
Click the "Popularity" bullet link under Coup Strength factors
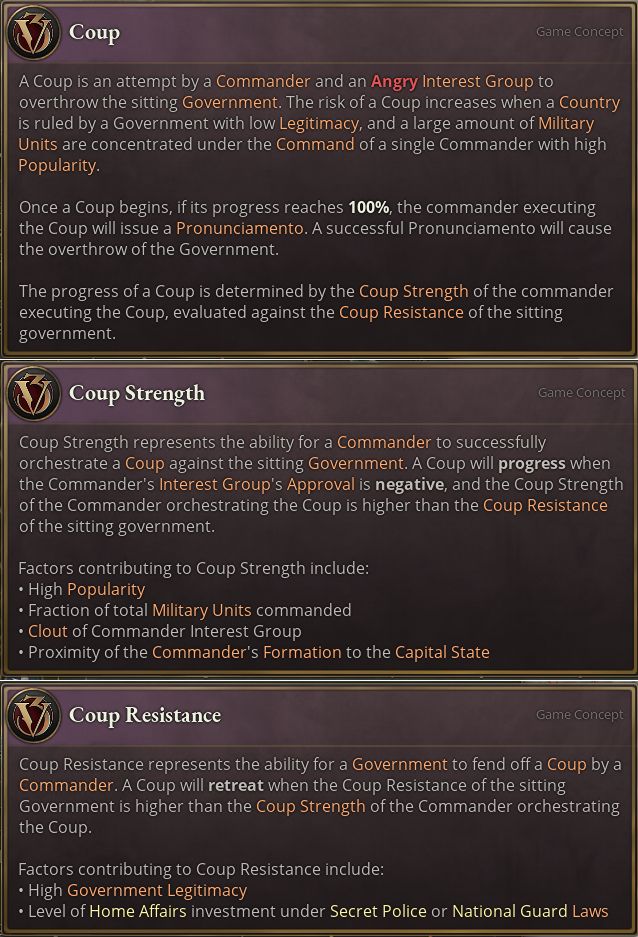(x=106, y=589)
